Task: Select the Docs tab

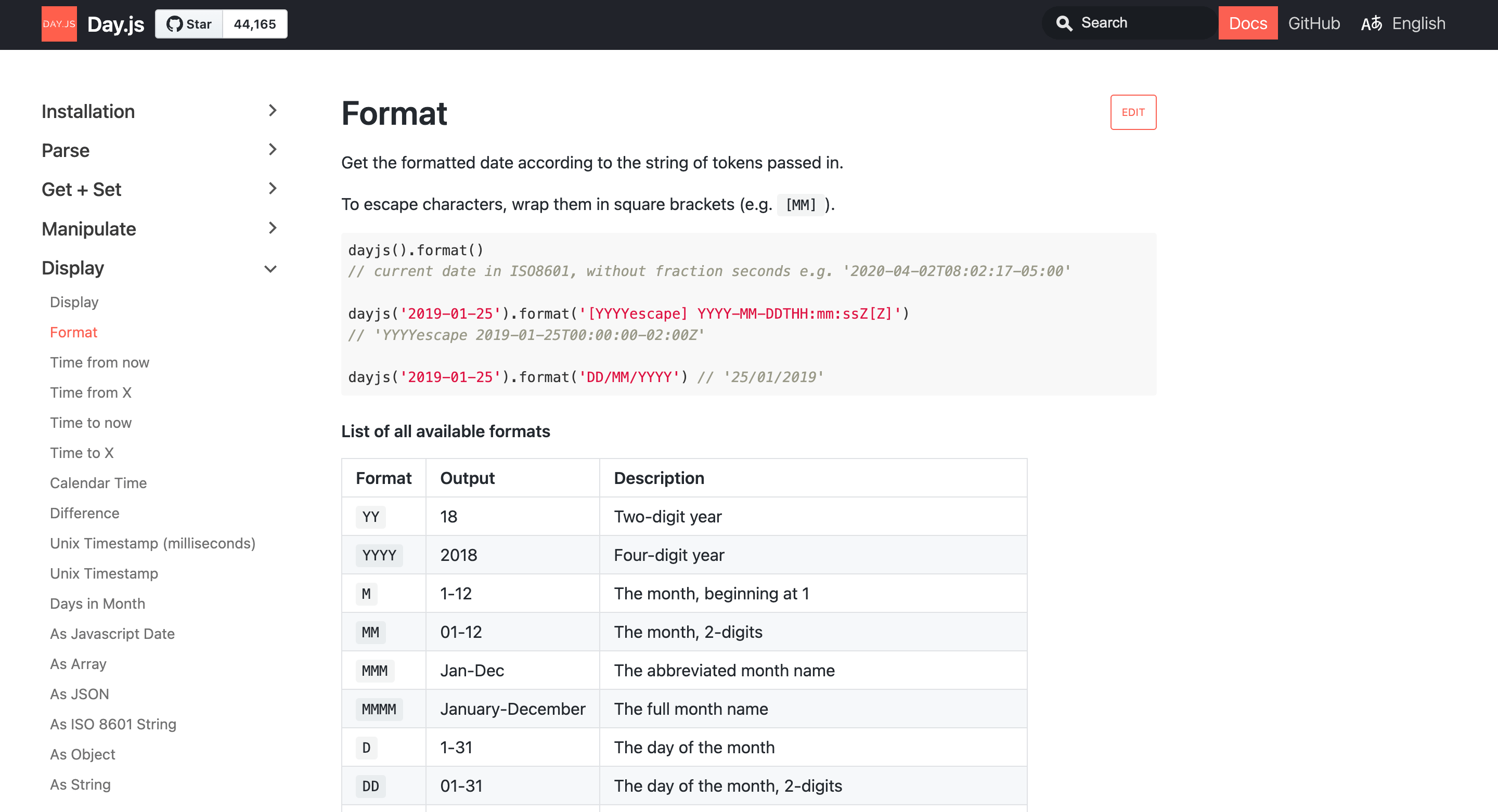Action: point(1248,23)
